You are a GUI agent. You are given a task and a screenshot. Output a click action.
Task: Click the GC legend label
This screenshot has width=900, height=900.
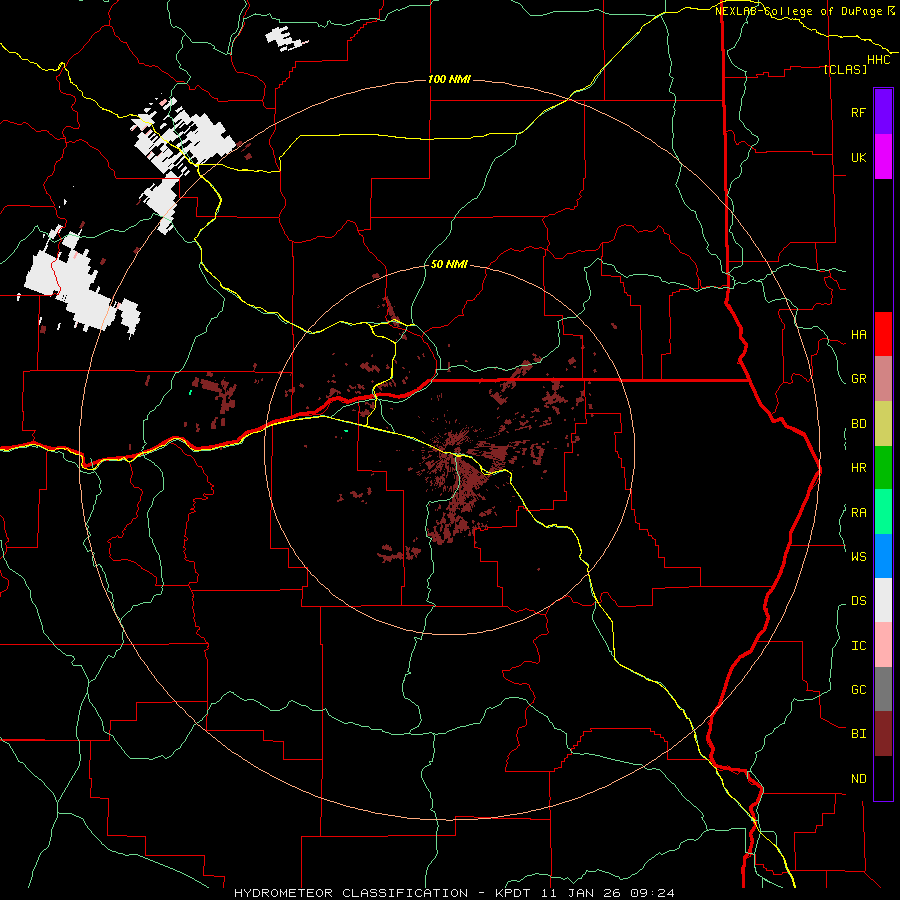point(858,690)
